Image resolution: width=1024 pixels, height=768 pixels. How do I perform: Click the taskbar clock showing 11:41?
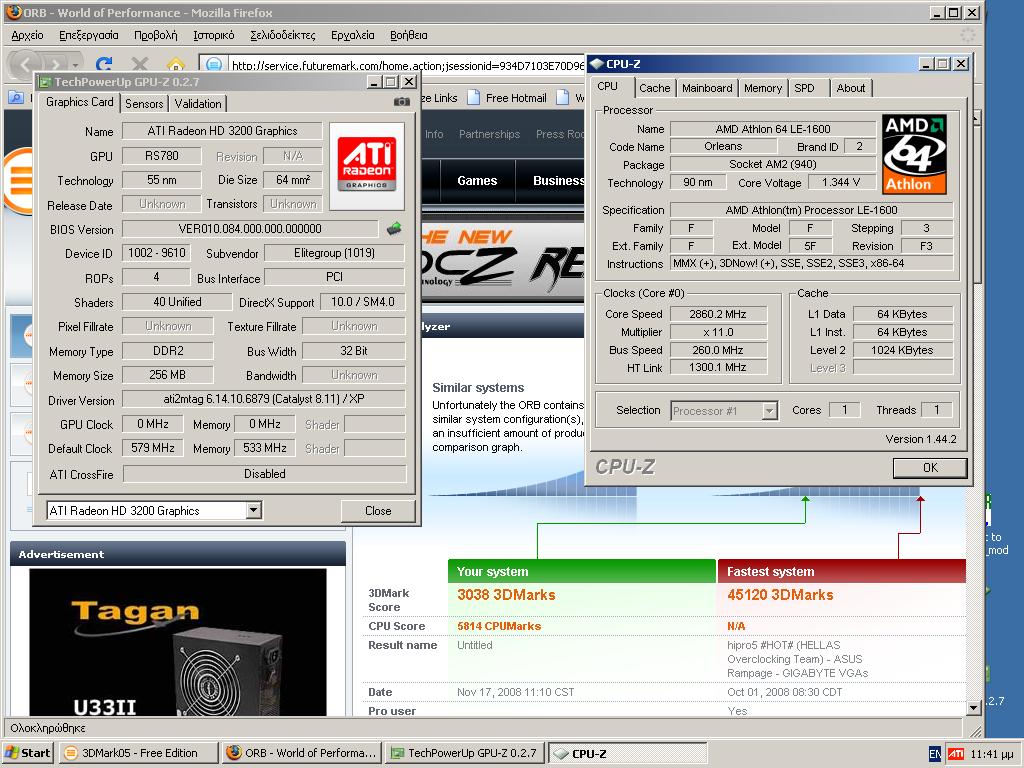click(991, 754)
